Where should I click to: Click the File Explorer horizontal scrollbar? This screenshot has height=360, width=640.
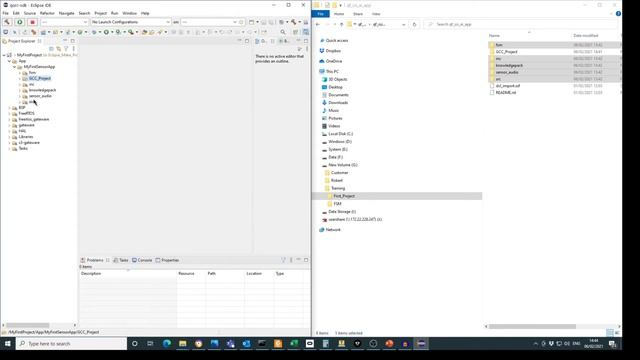pyautogui.click(x=532, y=327)
